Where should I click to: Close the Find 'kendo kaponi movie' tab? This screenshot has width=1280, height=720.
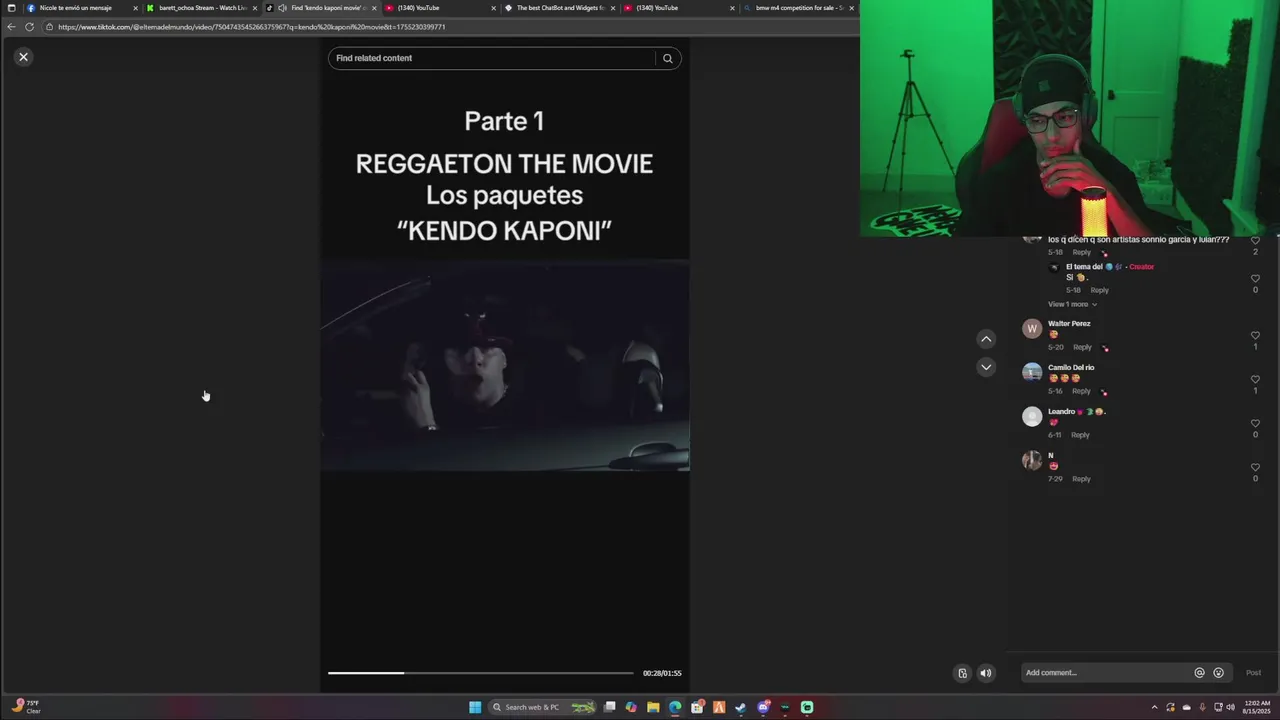coord(374,8)
